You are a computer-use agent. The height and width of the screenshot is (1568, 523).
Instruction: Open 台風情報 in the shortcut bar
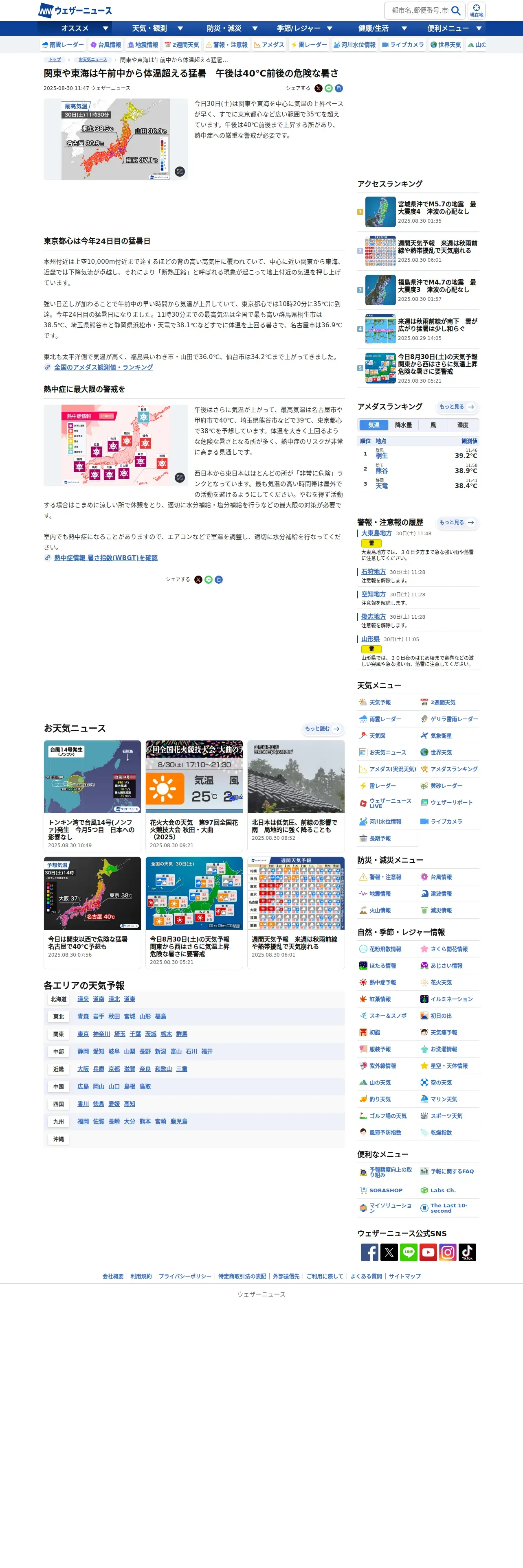pyautogui.click(x=106, y=44)
